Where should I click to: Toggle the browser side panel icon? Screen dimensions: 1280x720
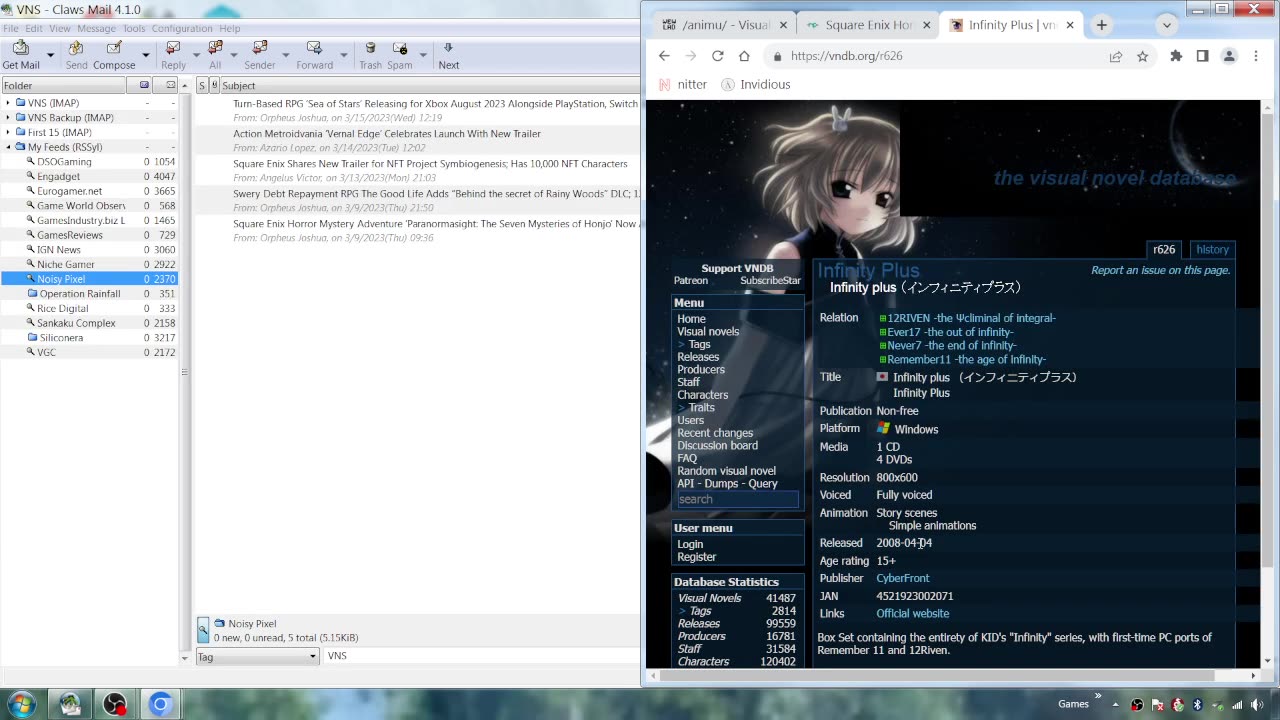pyautogui.click(x=1203, y=56)
